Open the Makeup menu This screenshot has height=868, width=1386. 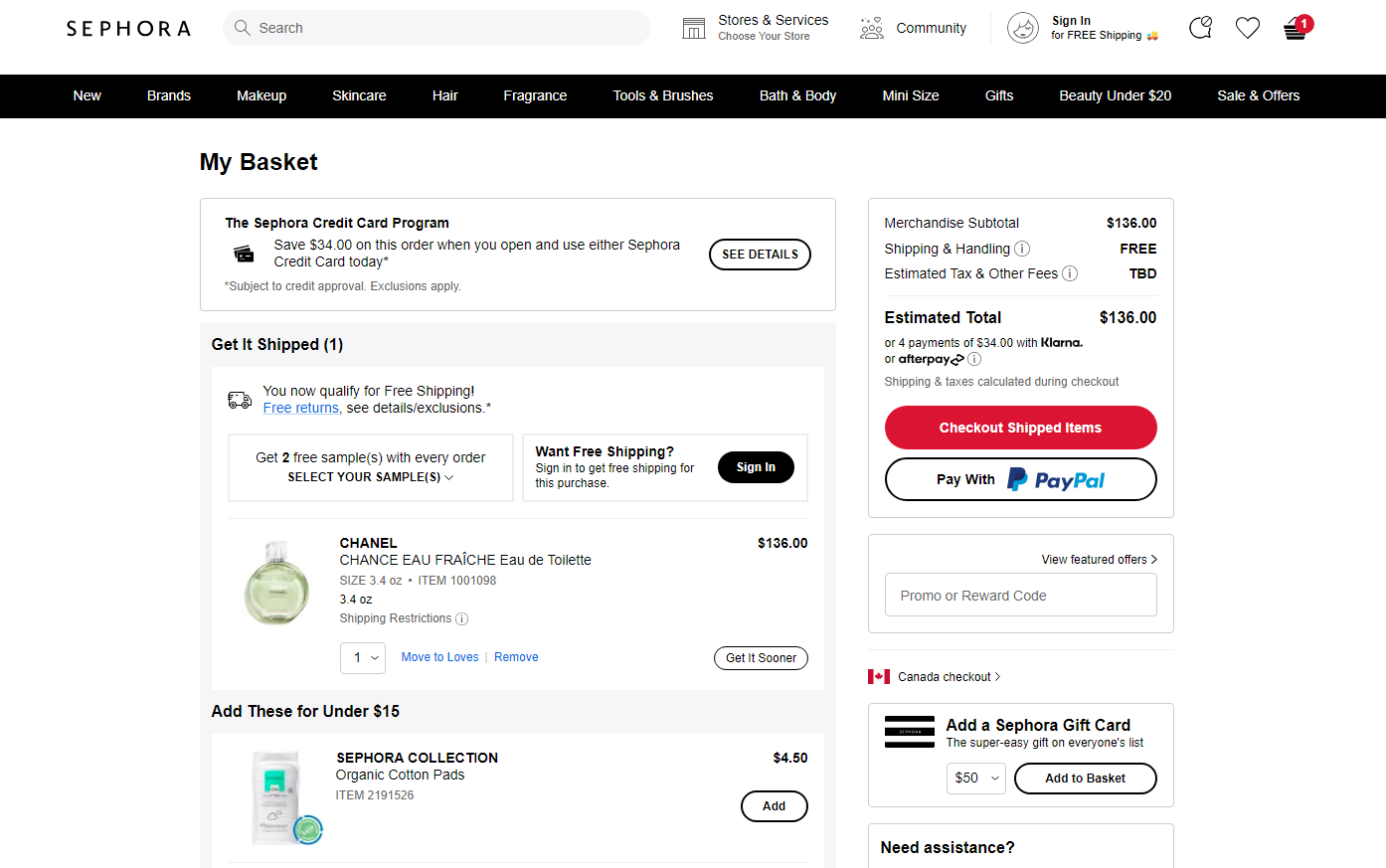coord(261,96)
